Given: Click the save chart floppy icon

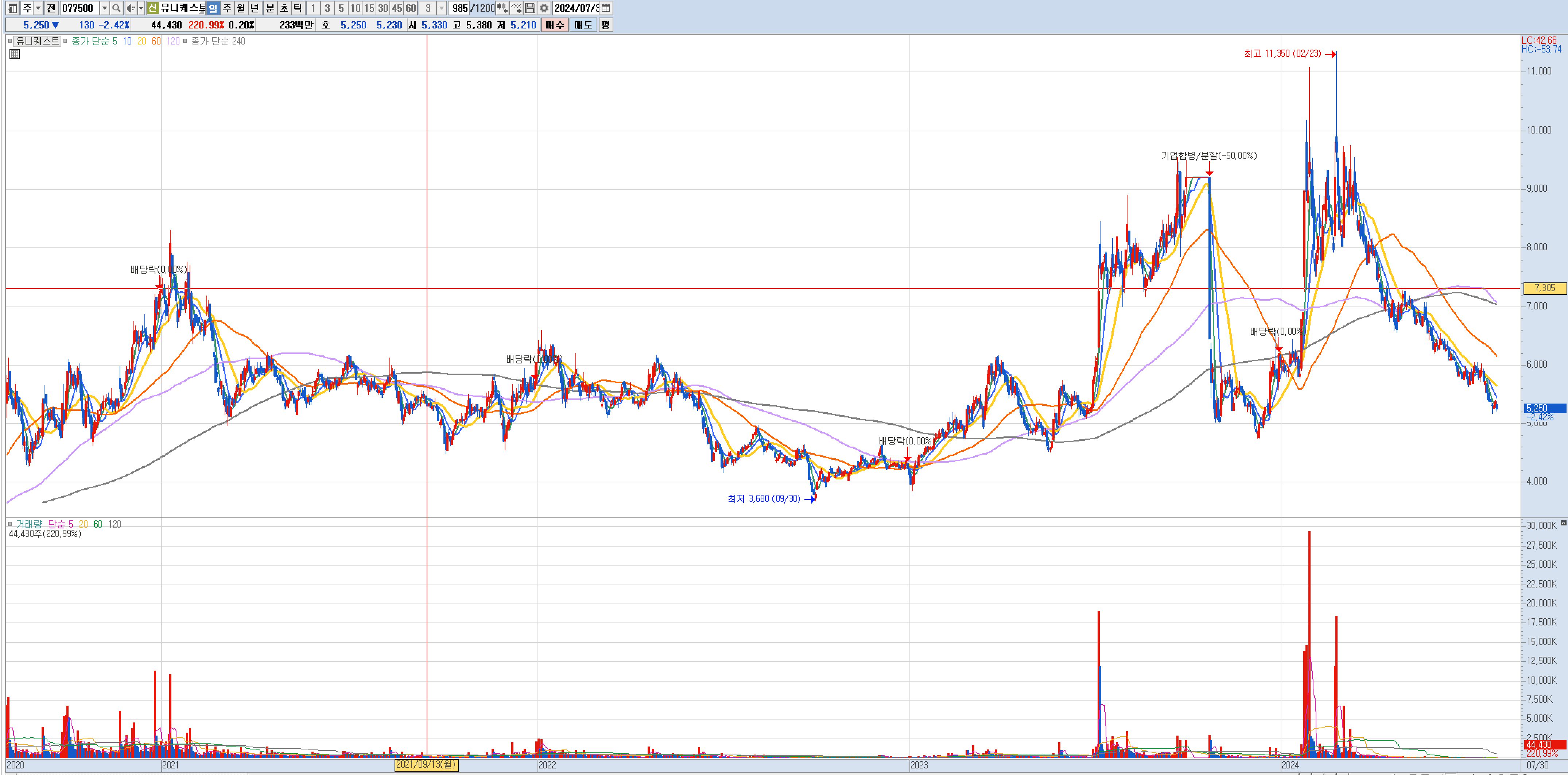Looking at the screenshot, I should click(530, 8).
